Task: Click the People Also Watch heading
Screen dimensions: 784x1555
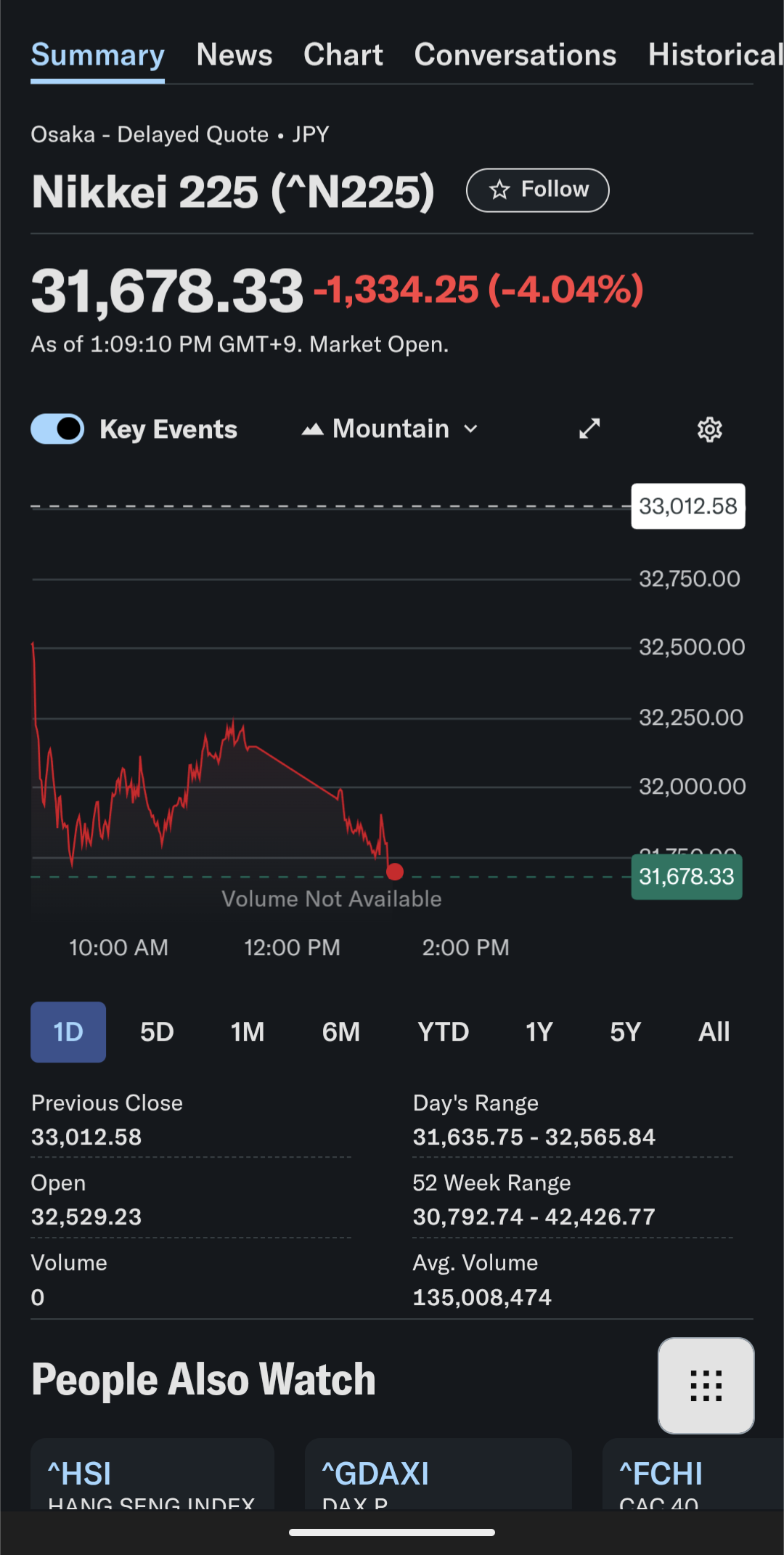Action: pyautogui.click(x=204, y=1379)
